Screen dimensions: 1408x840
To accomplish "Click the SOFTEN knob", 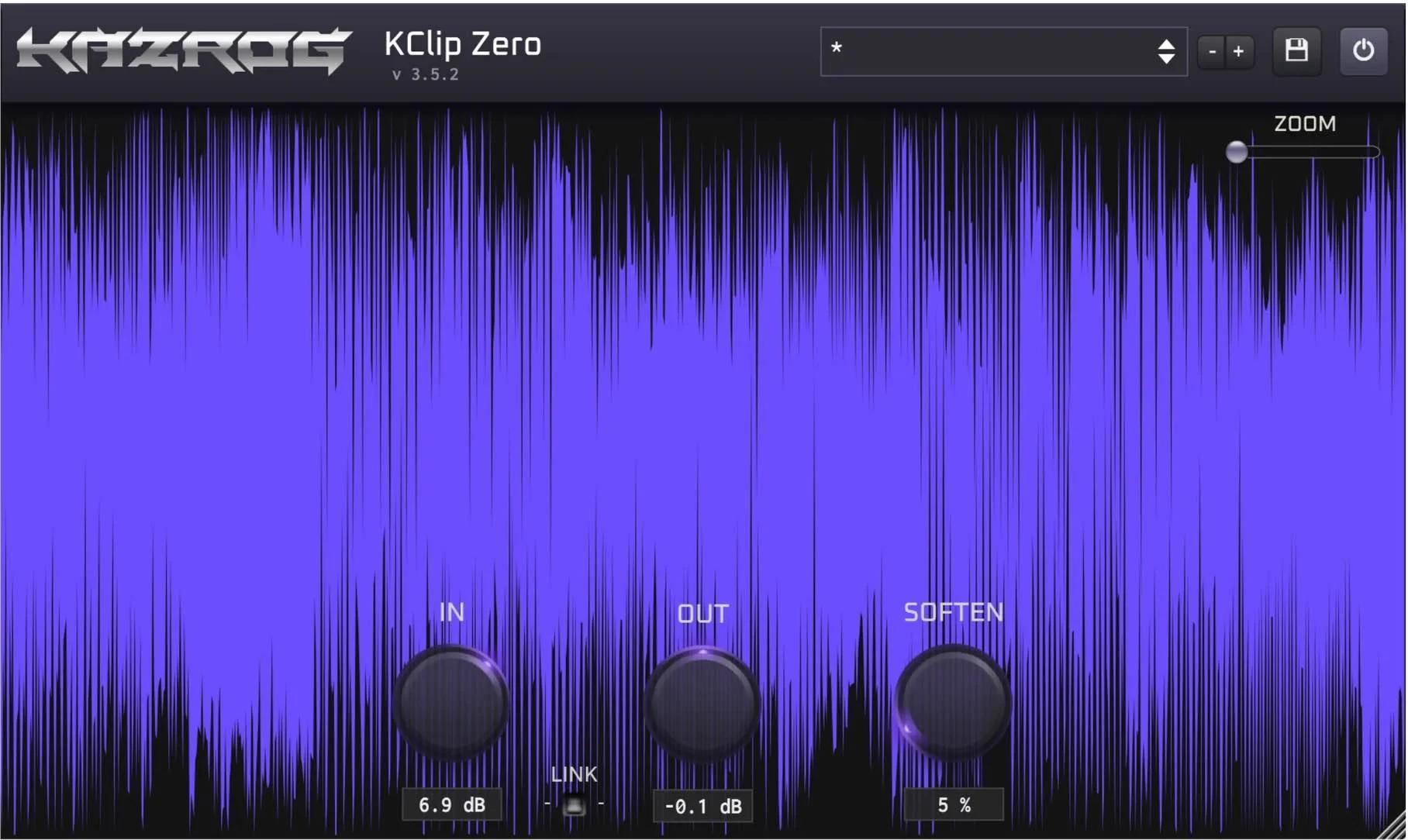I will (953, 703).
